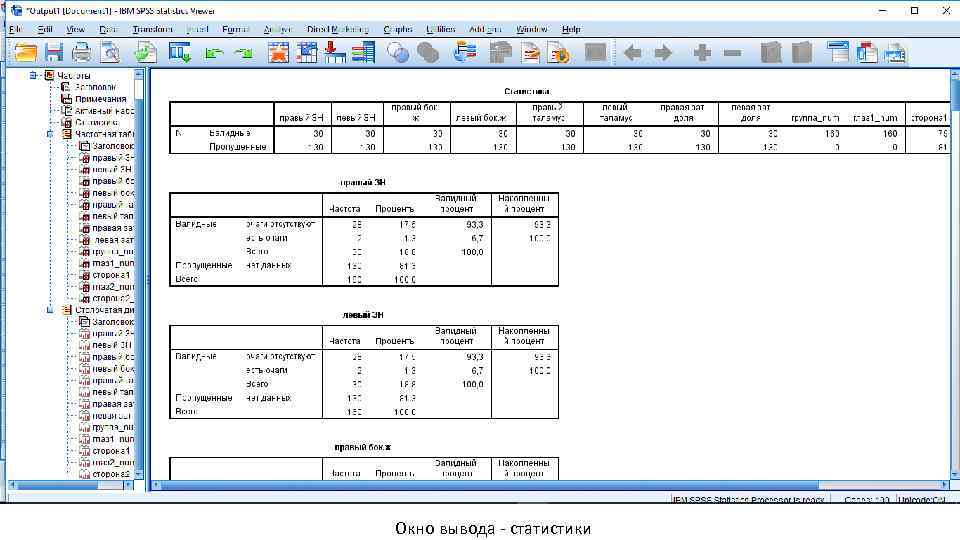Click the Hide book toolbar icon

click(x=801, y=53)
